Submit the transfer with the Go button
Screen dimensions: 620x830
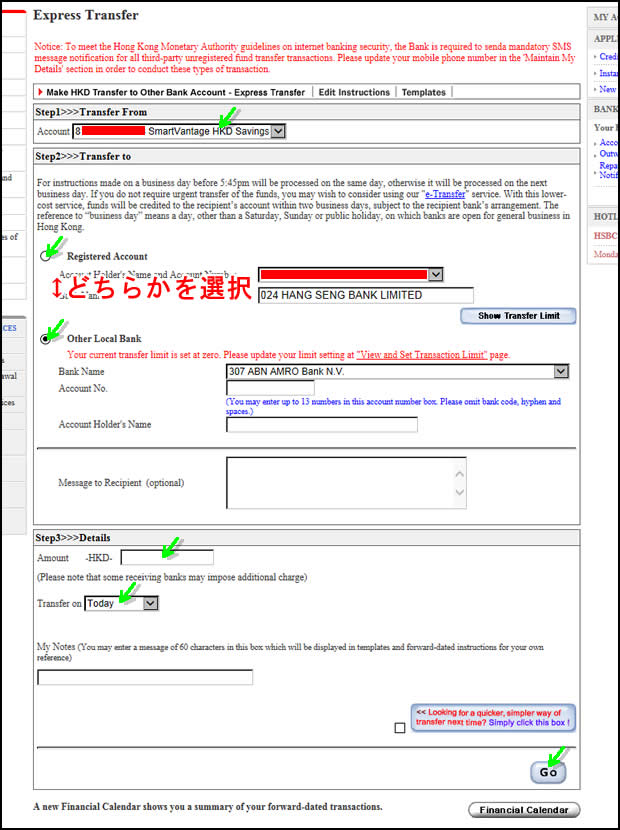tap(548, 772)
